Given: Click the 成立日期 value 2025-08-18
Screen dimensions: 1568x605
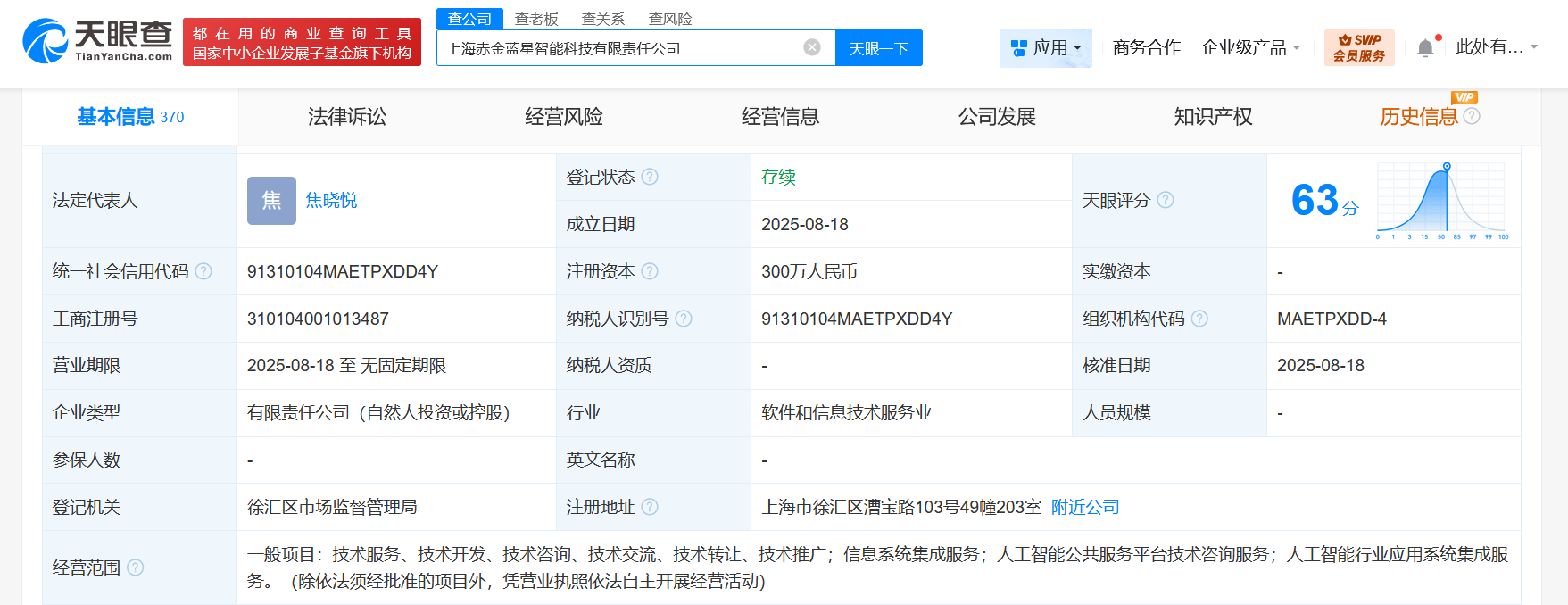Looking at the screenshot, I should click(805, 224).
